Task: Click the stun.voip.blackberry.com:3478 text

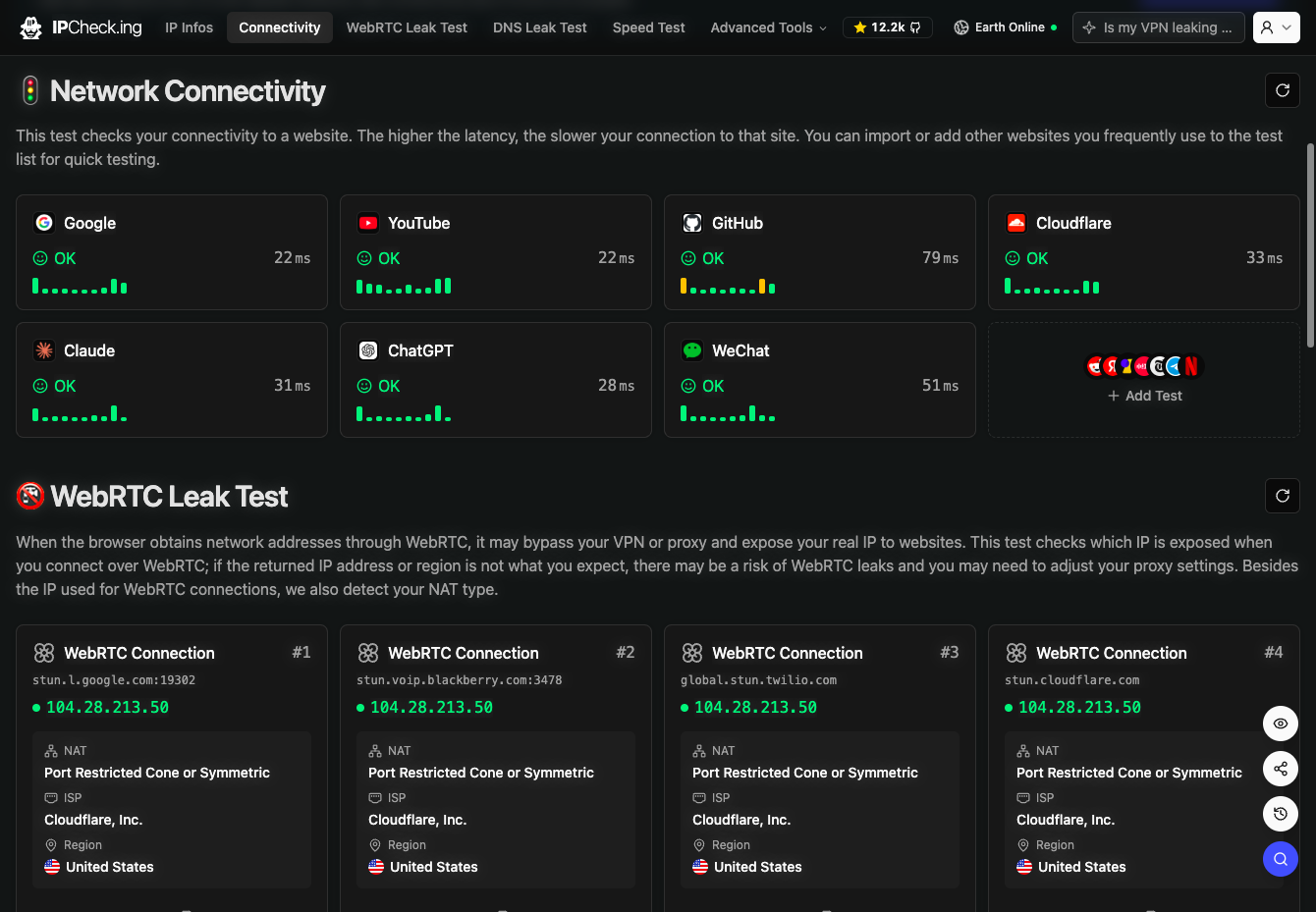Action: coord(460,680)
